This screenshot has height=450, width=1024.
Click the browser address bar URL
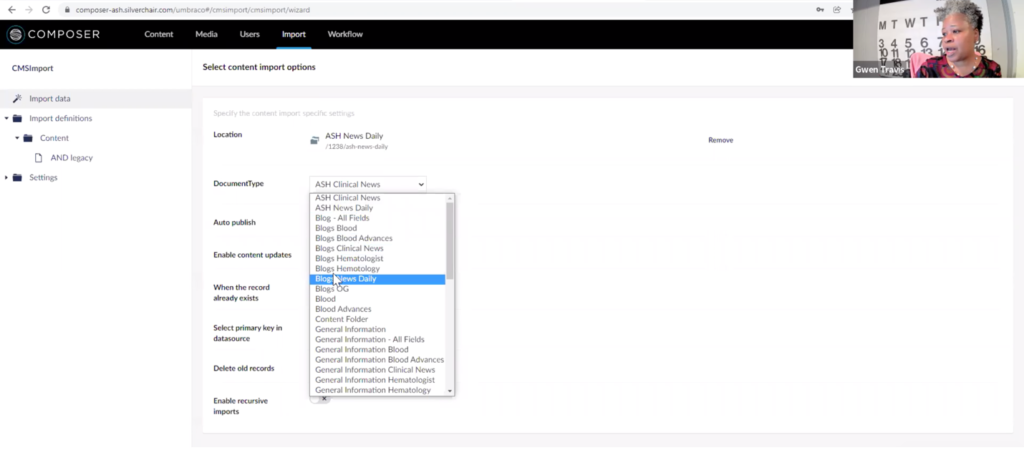(x=200, y=9)
